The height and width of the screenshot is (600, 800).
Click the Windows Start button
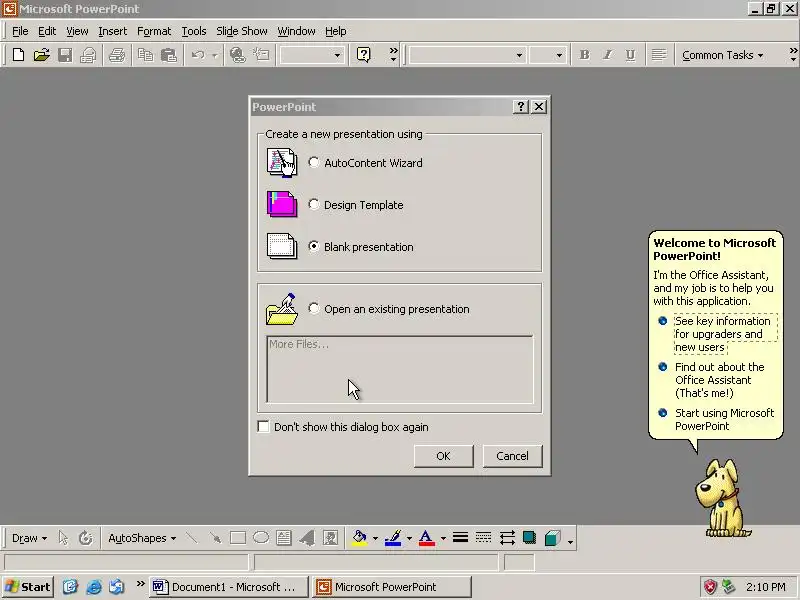(28, 587)
